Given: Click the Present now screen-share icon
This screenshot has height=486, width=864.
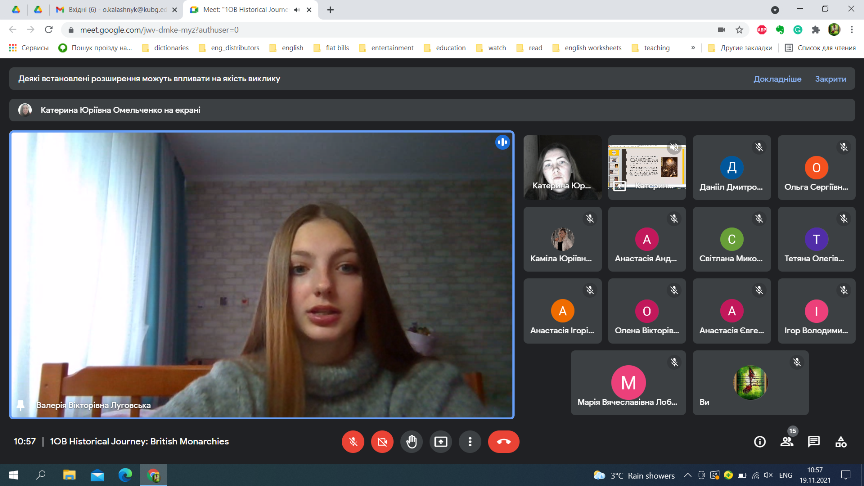Looking at the screenshot, I should coord(440,441).
